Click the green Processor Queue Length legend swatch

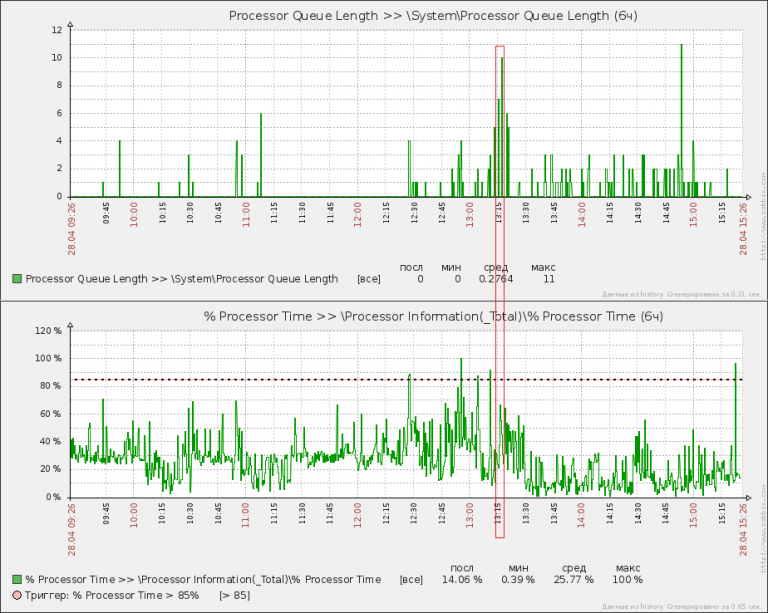click(17, 279)
